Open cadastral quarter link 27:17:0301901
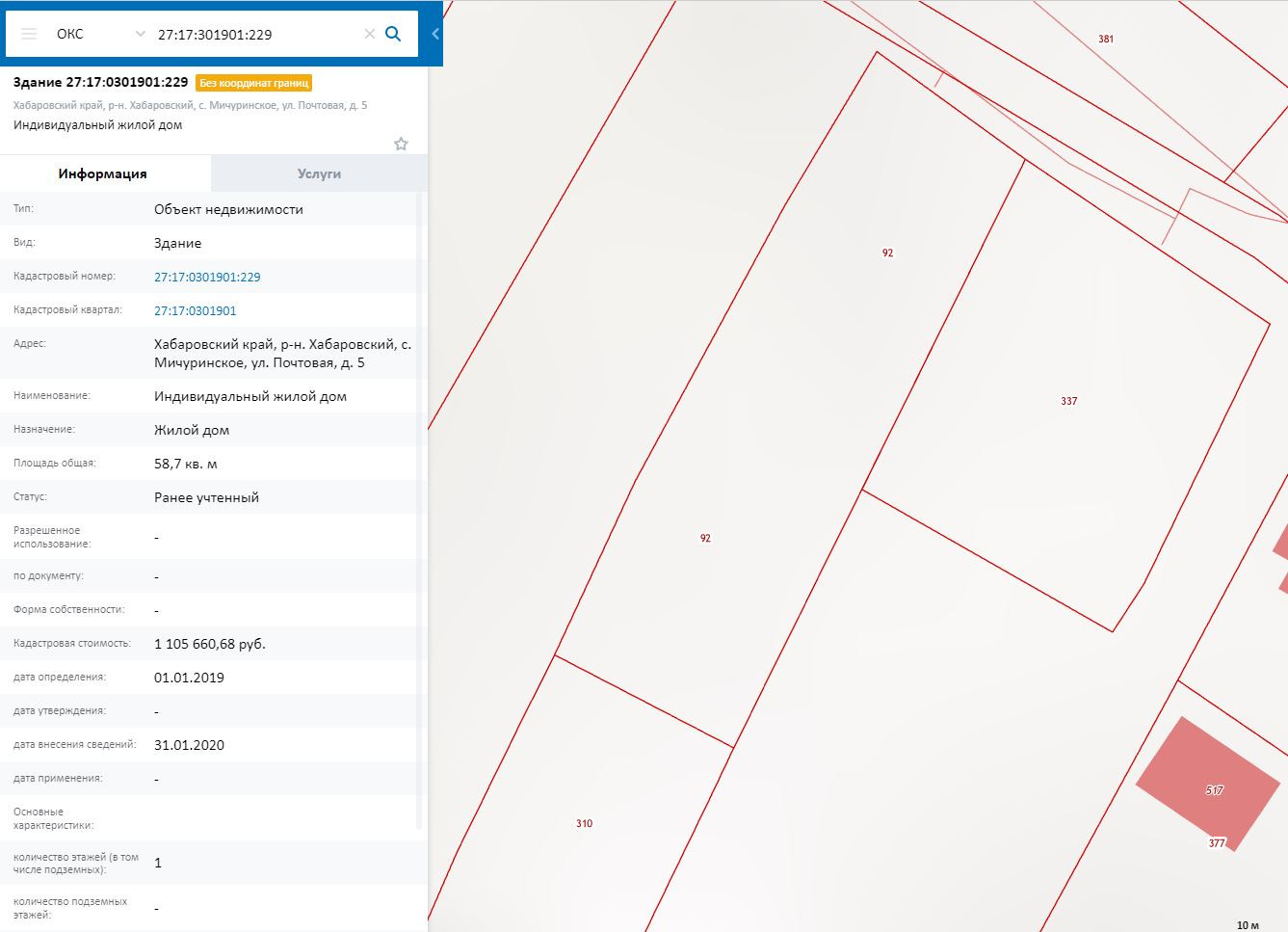This screenshot has width=1288, height=932. coord(196,310)
